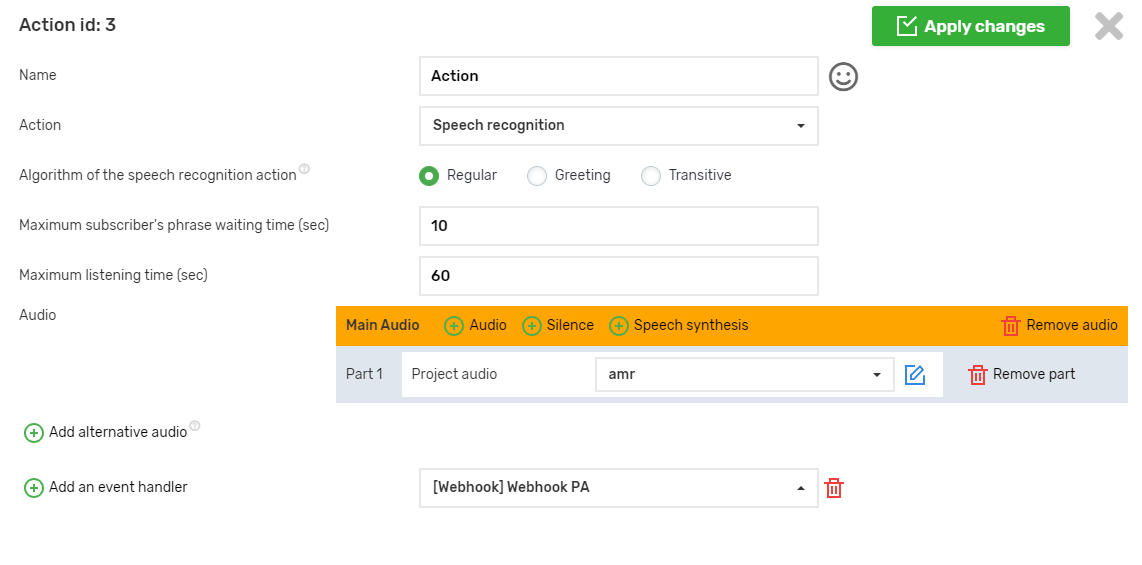This screenshot has height=565, width=1142.
Task: Click the plus icon for Add alternative audio
Action: 34,433
